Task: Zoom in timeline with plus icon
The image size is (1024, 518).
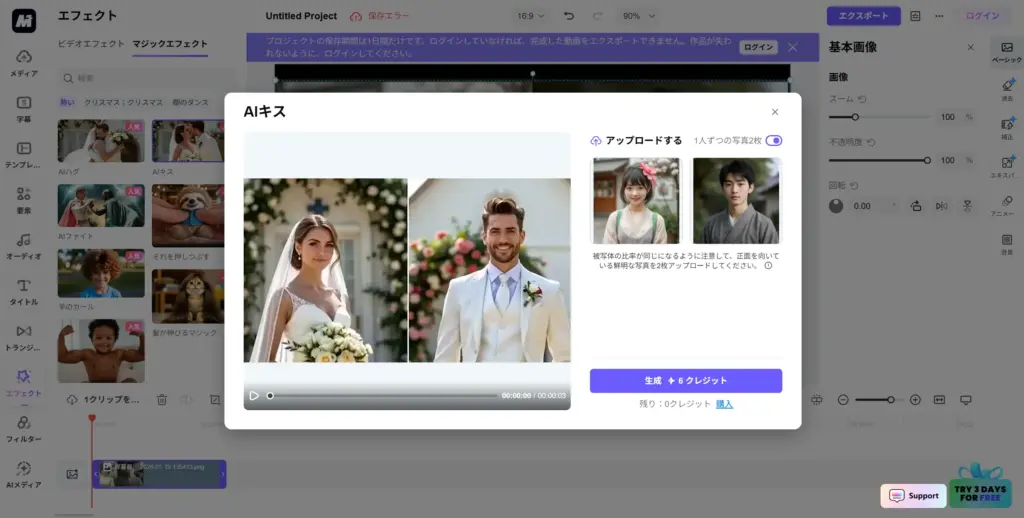Action: (x=915, y=400)
